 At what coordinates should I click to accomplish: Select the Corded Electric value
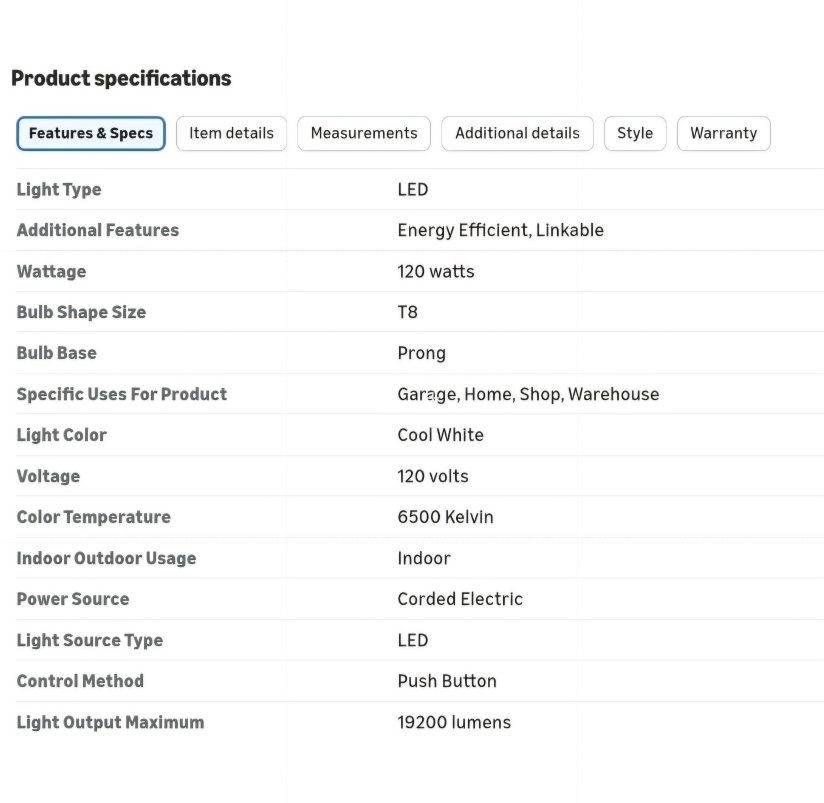coord(460,599)
